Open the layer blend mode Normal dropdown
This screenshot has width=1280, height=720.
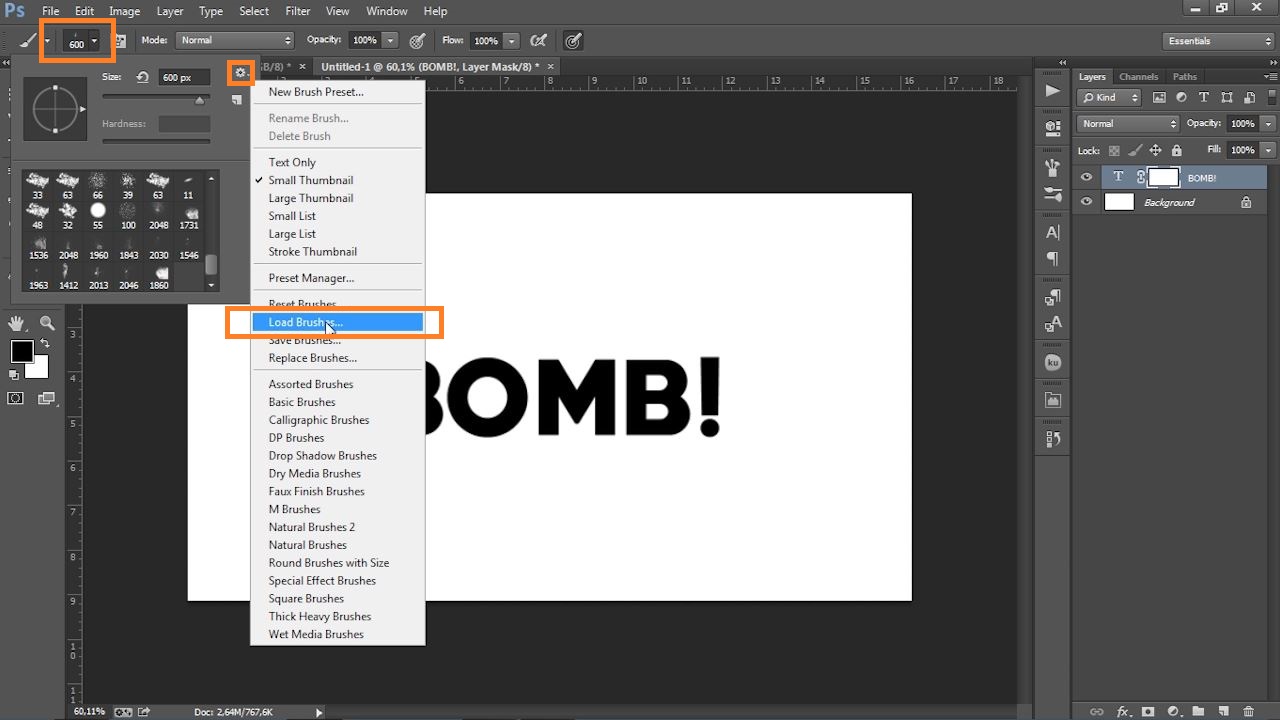pyautogui.click(x=1128, y=124)
